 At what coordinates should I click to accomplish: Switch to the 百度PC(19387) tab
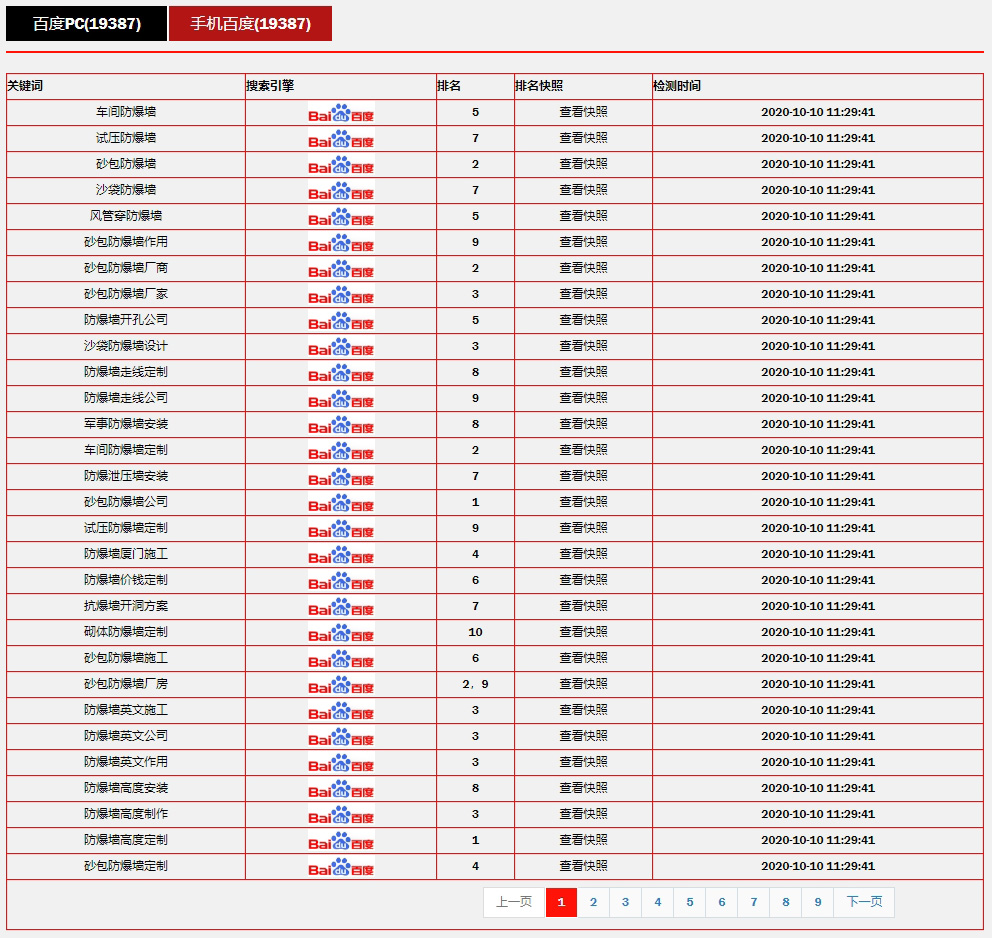tap(86, 24)
